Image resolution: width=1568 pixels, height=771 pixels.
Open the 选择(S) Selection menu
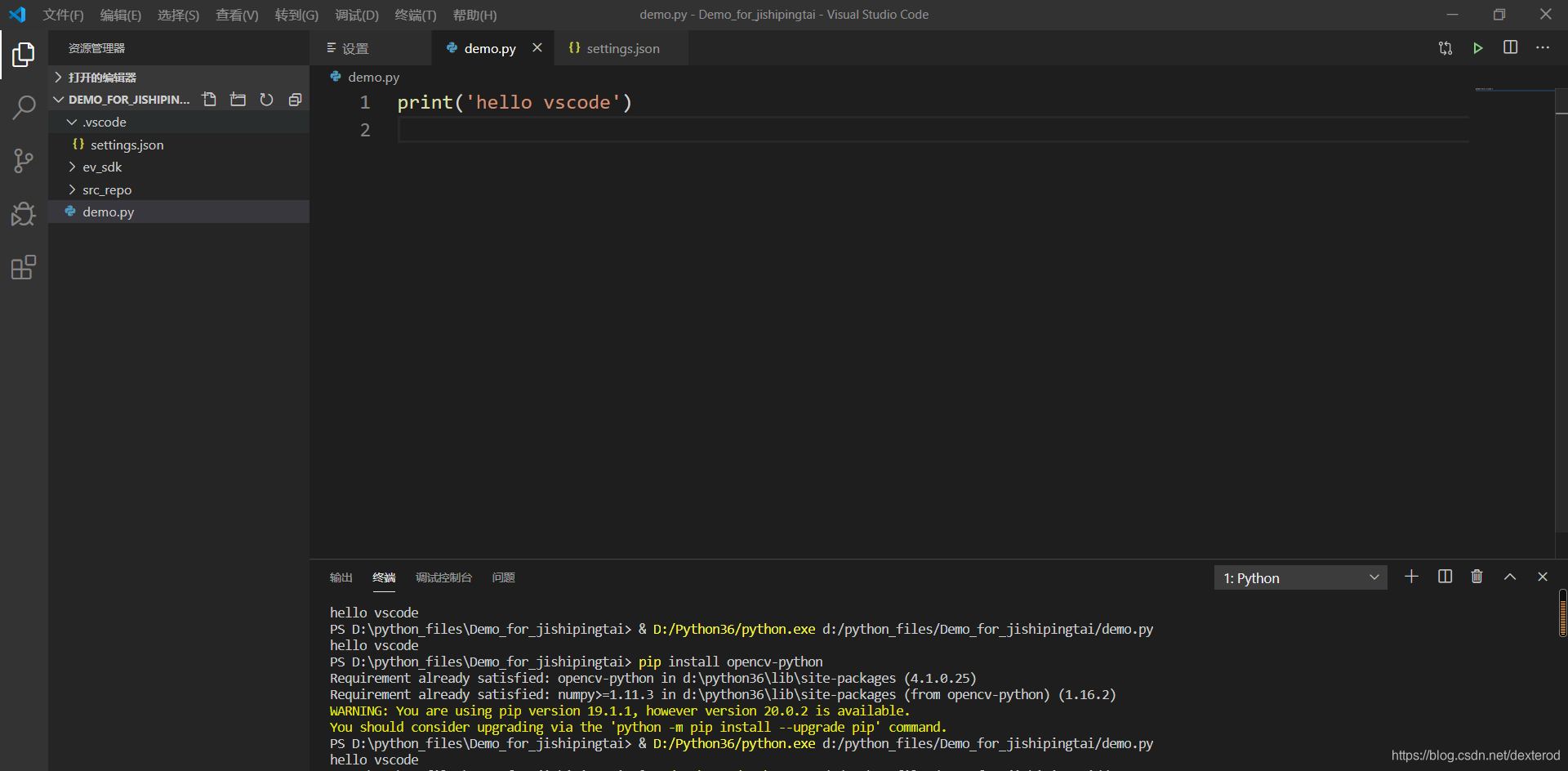point(178,15)
